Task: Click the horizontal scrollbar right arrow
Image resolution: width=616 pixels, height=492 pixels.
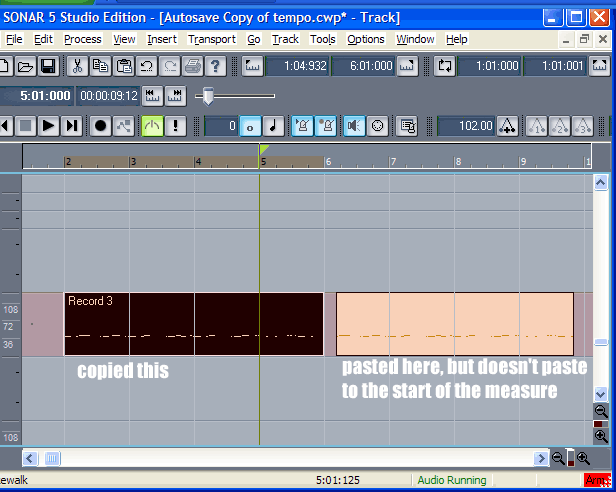Action: point(538,458)
